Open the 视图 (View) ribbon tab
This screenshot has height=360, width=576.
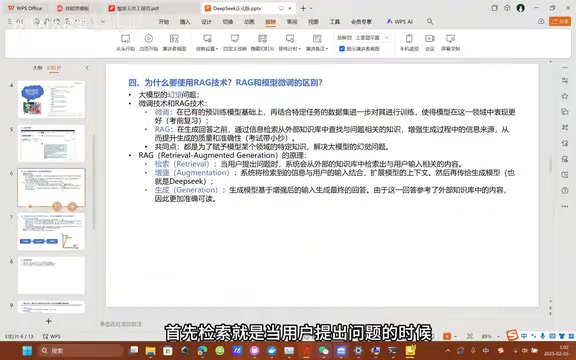[x=313, y=22]
